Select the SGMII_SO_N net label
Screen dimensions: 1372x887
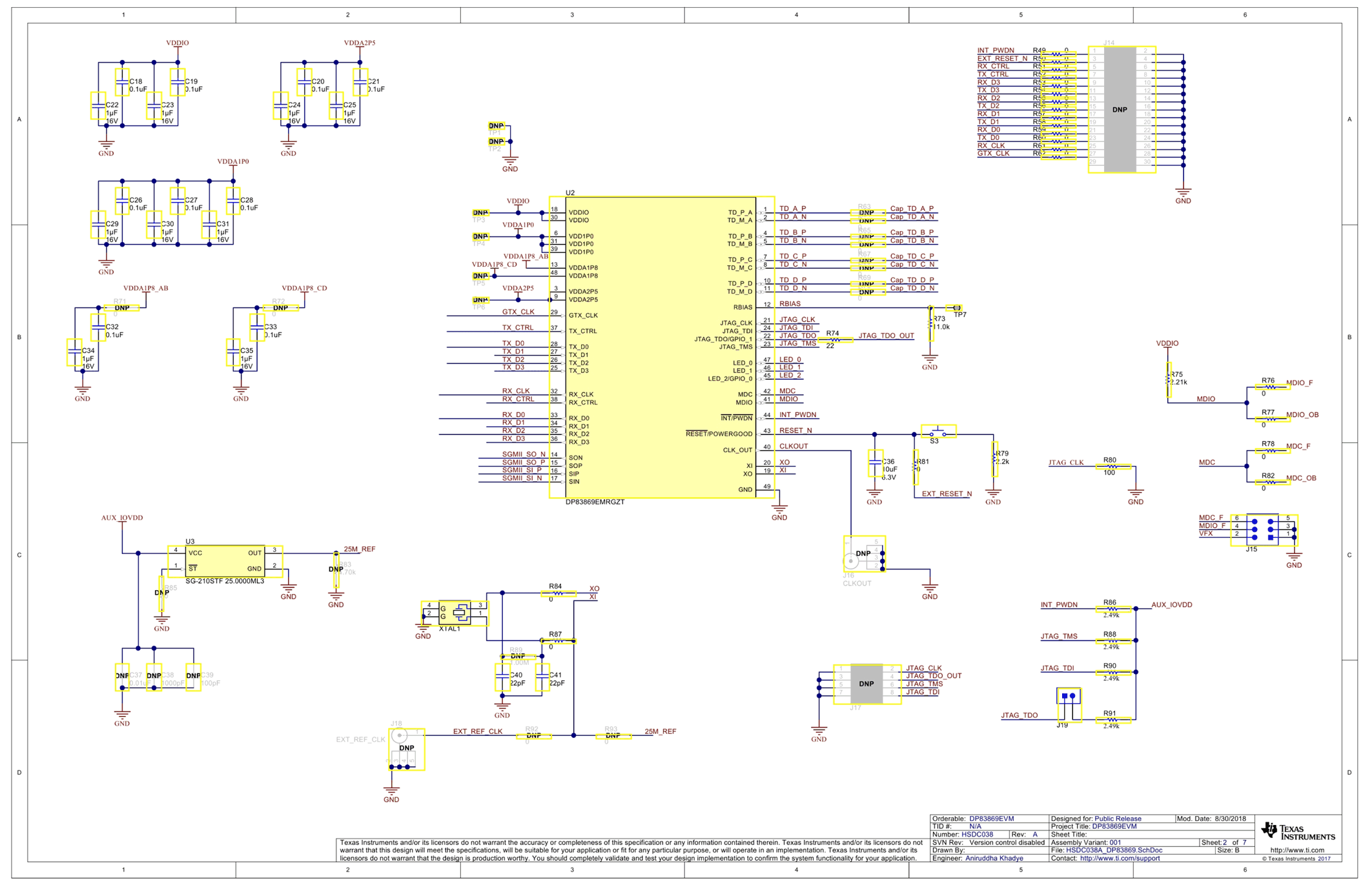click(x=524, y=454)
